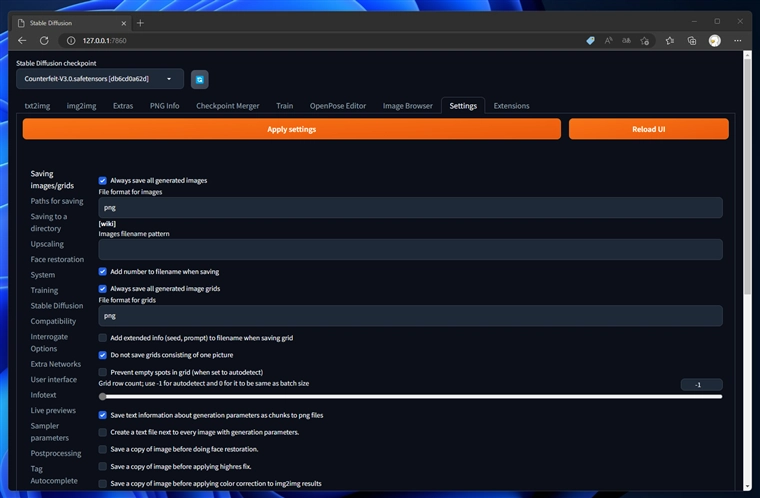Open Interrogate Options section

(49, 342)
